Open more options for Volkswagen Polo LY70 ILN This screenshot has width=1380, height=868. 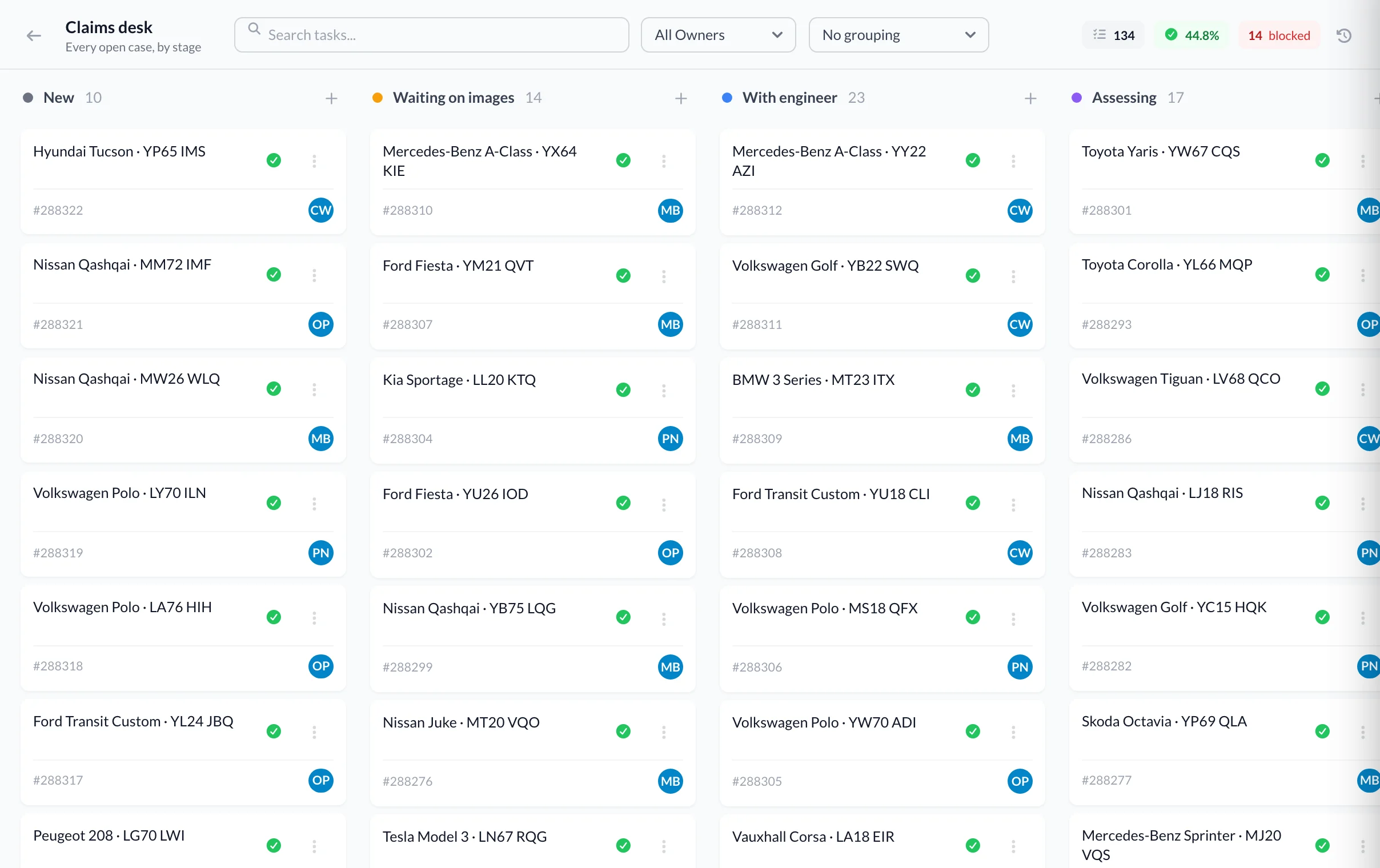point(314,503)
